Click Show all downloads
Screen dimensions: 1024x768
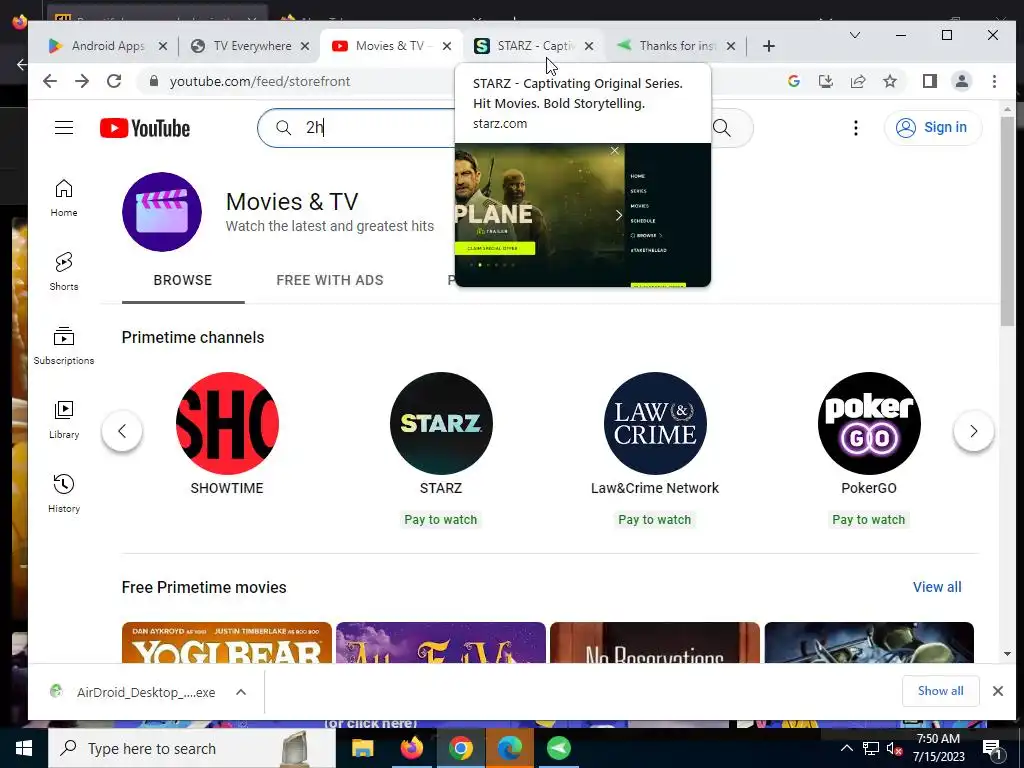(x=940, y=691)
